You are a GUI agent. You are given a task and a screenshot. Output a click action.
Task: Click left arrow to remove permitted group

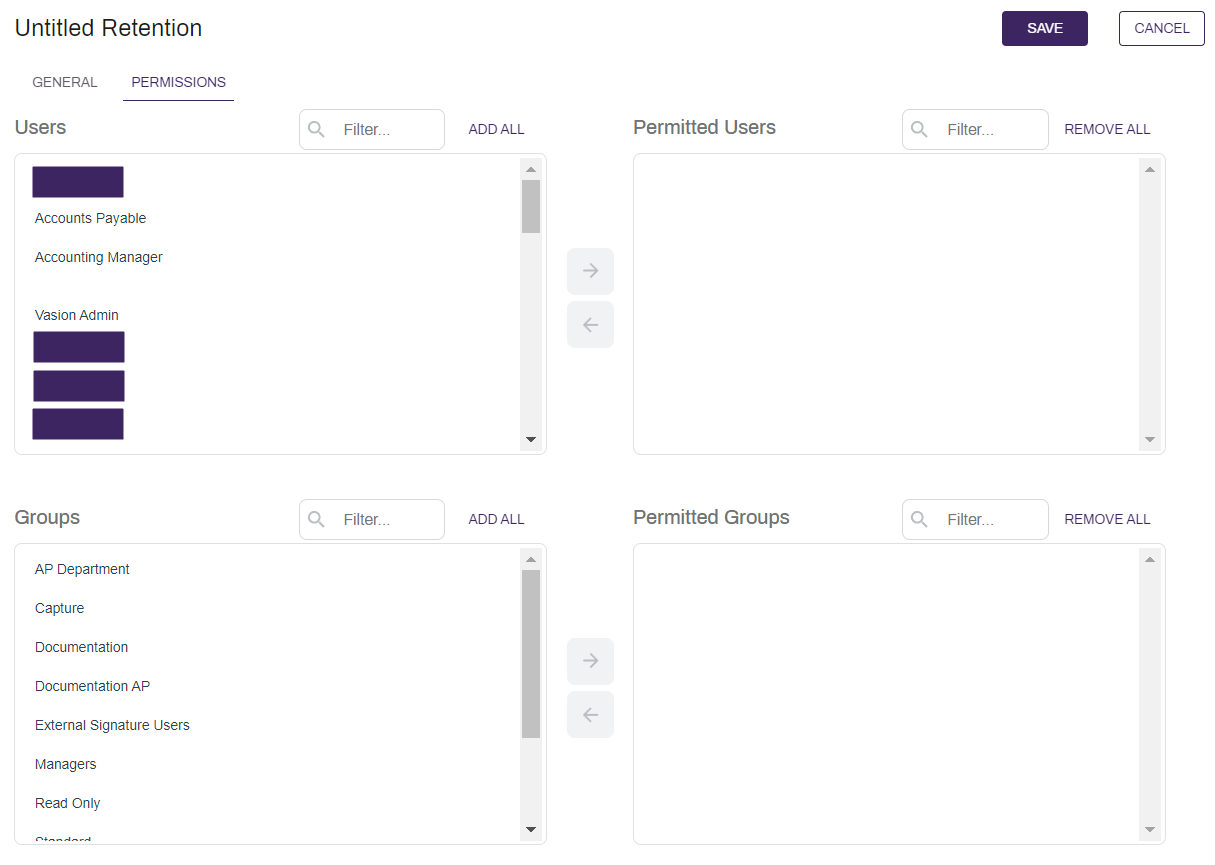coord(590,715)
